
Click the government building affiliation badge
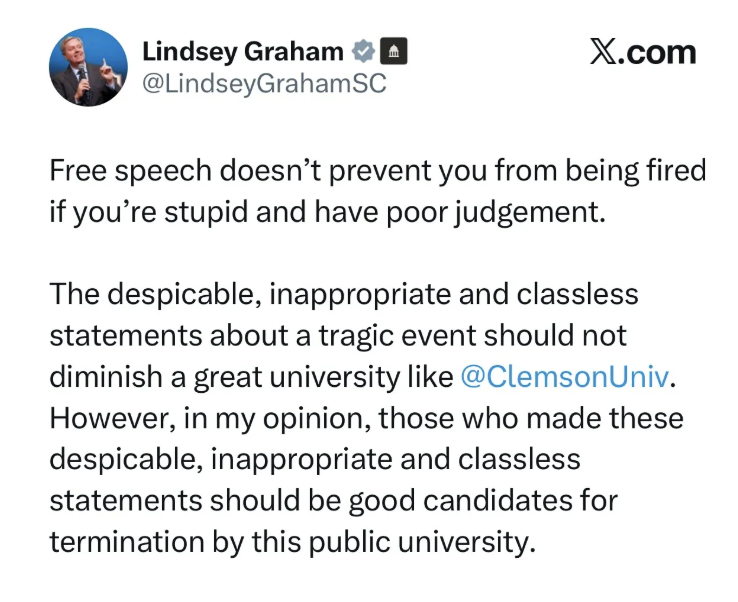click(x=393, y=51)
